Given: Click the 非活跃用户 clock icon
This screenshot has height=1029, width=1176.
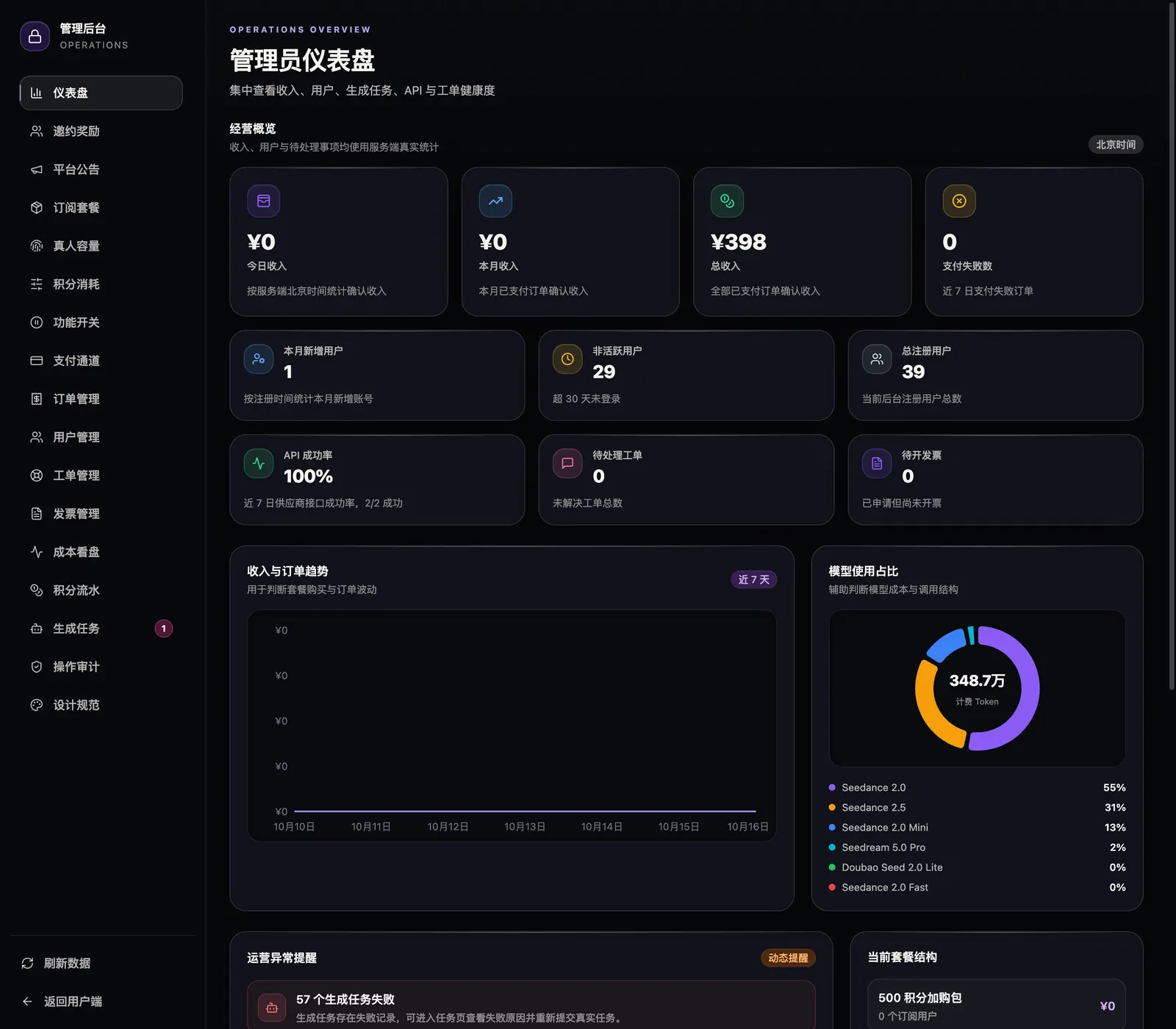Looking at the screenshot, I should coord(567,359).
